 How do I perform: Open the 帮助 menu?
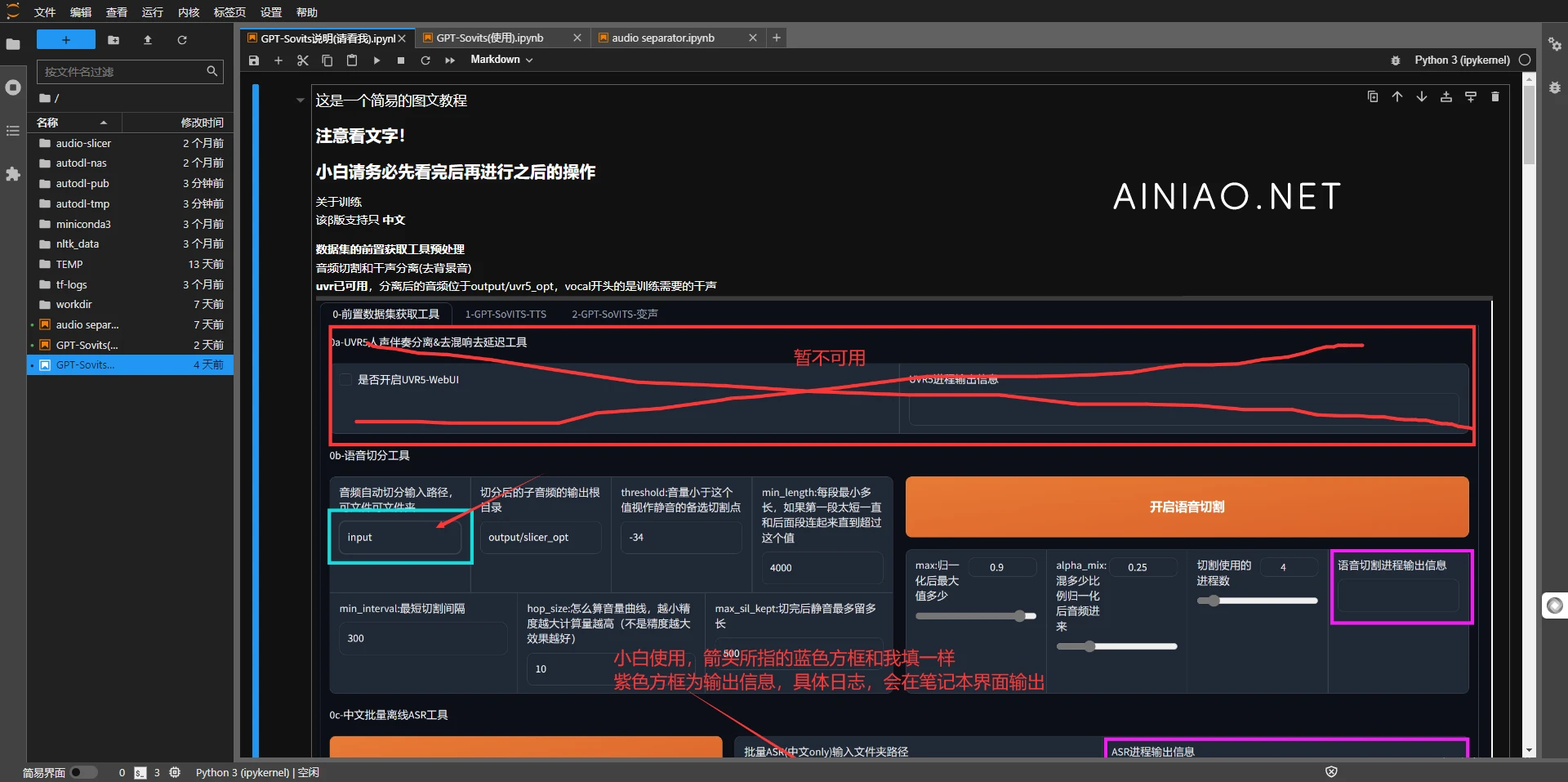click(x=307, y=12)
